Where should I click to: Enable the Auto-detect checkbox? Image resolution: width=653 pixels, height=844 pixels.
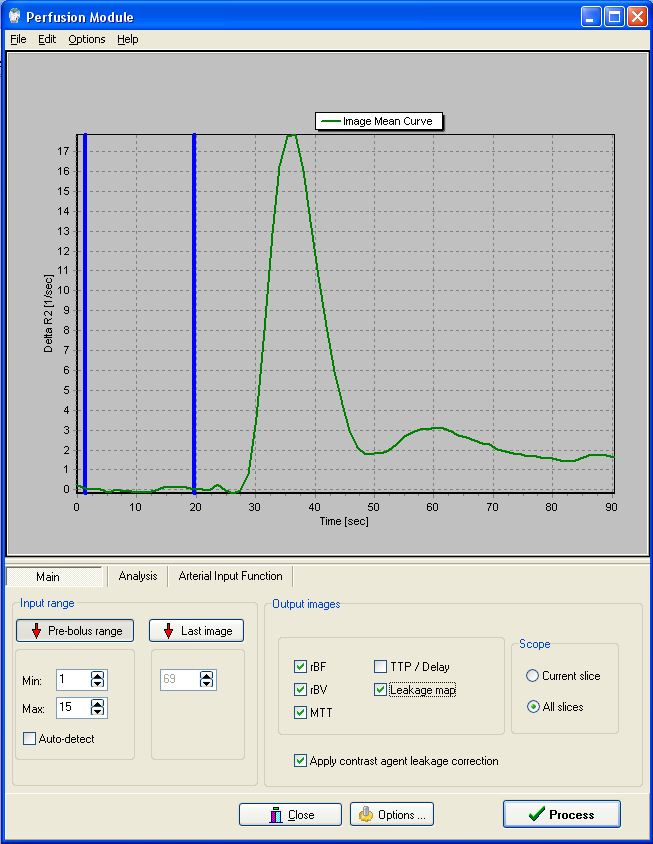coord(30,738)
